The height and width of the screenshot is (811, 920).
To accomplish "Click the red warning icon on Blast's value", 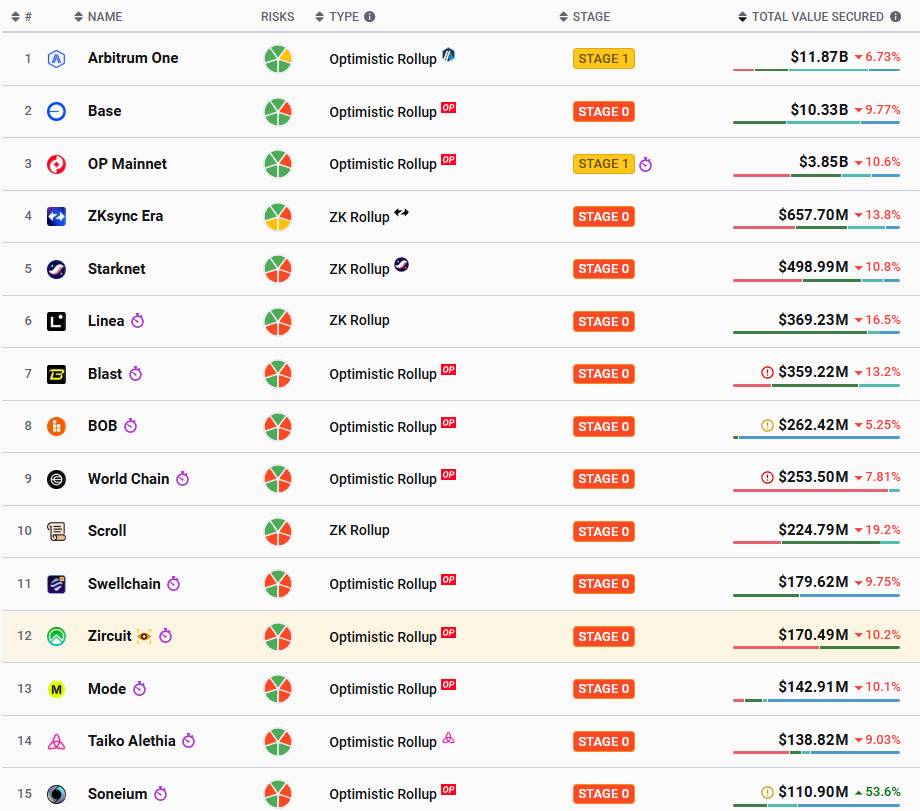I will pyautogui.click(x=767, y=373).
